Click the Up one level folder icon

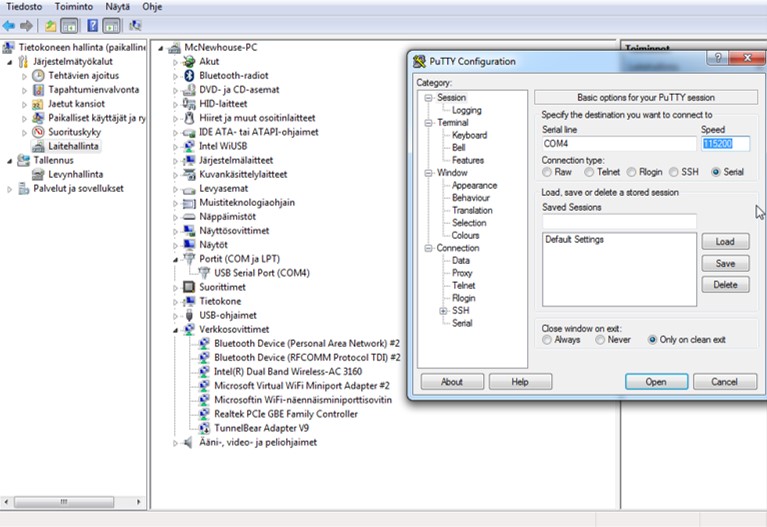click(x=50, y=25)
